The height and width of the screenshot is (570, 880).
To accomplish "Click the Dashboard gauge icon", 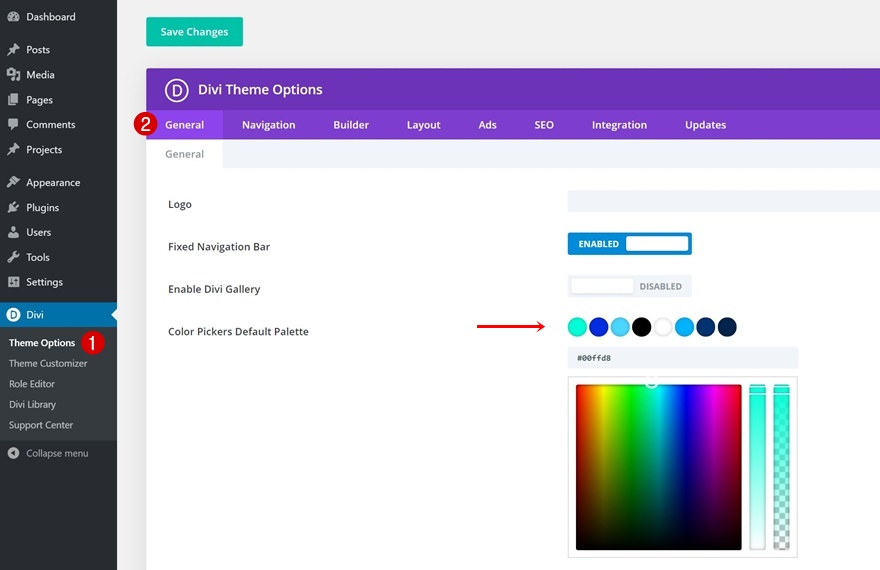I will pyautogui.click(x=13, y=17).
